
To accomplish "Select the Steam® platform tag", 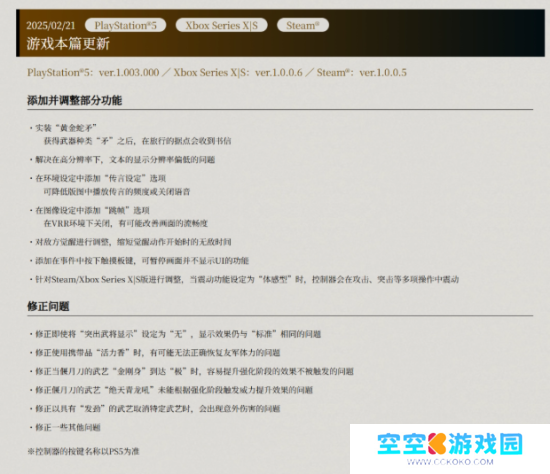I will tap(303, 25).
